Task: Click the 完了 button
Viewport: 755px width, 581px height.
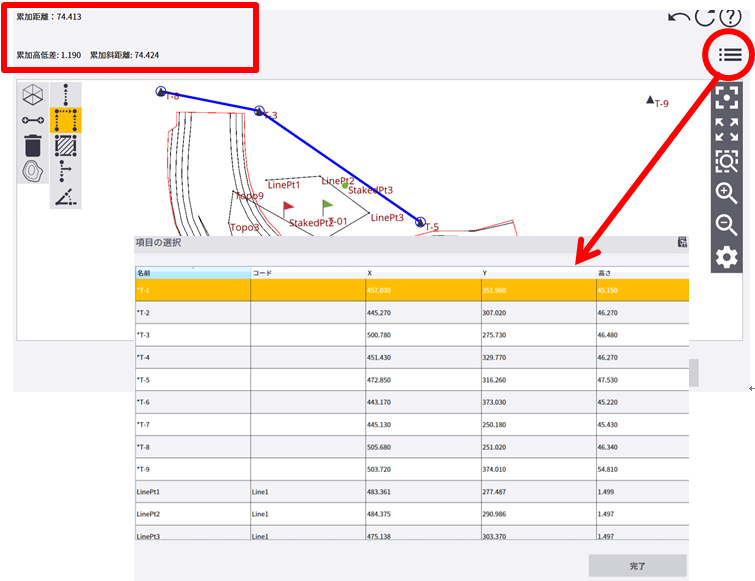Action: [637, 566]
